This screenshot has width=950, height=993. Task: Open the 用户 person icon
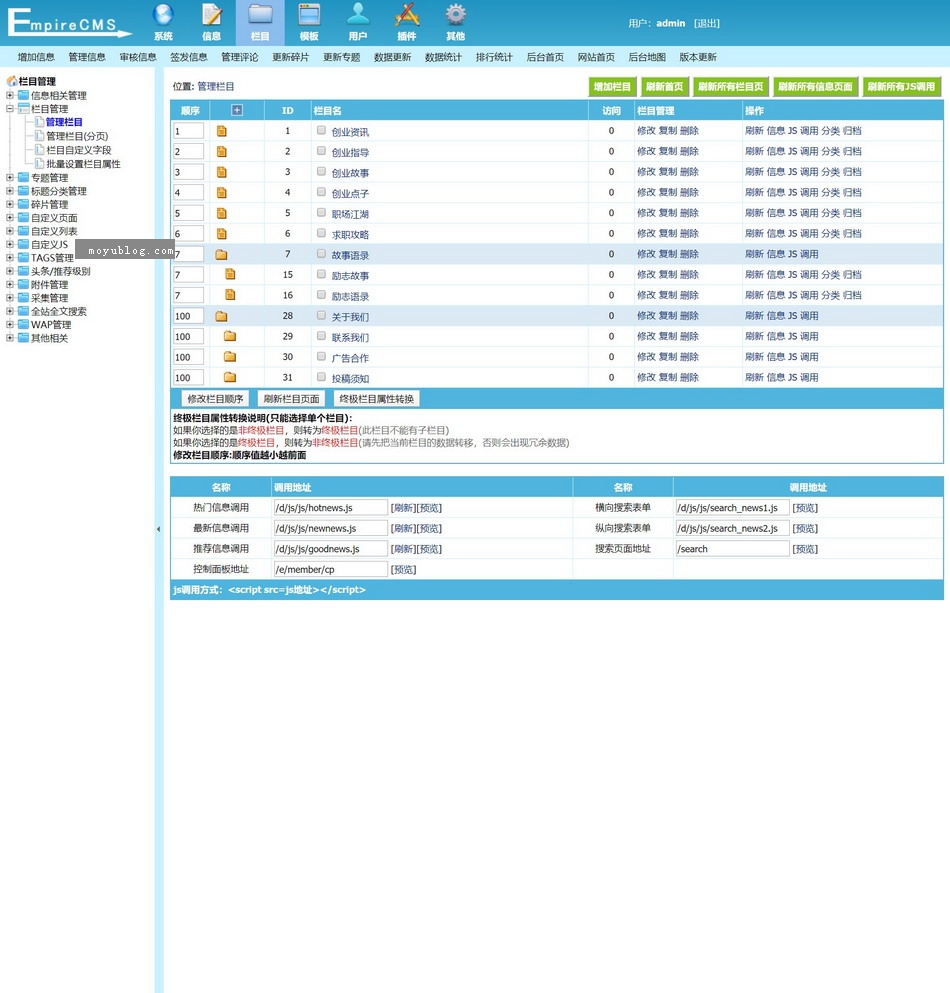pos(358,15)
